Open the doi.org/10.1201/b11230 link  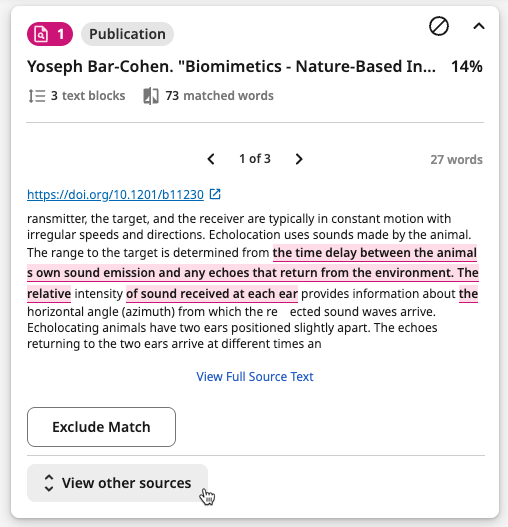click(x=115, y=195)
